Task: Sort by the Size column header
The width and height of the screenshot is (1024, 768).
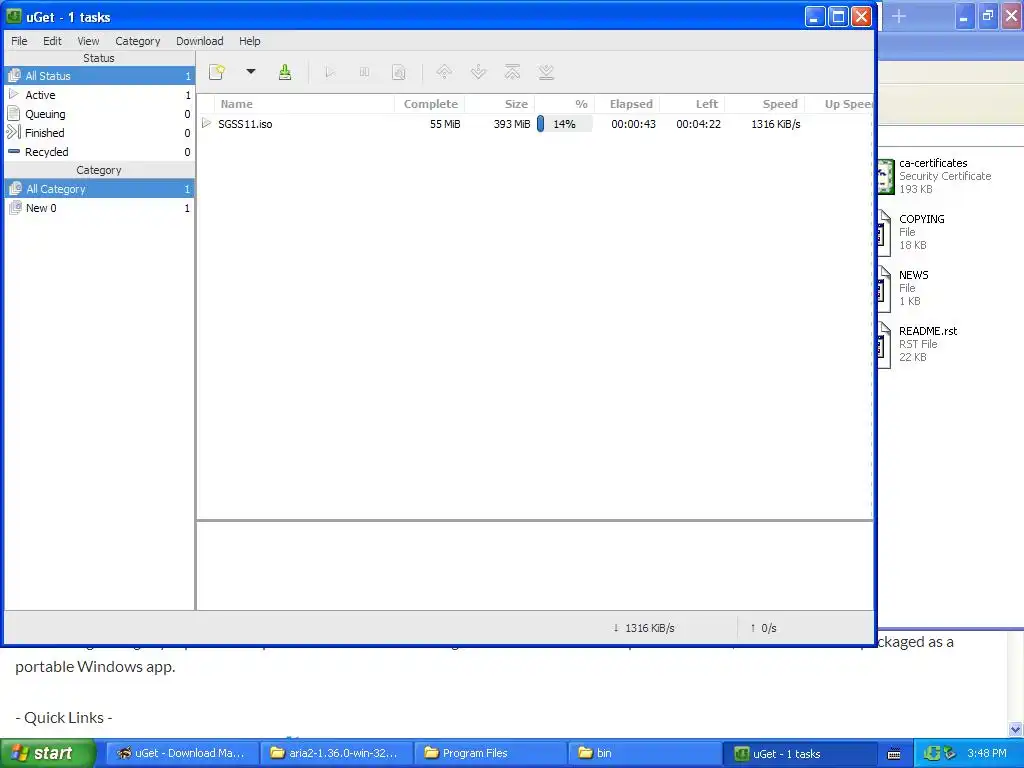Action: [x=500, y=104]
